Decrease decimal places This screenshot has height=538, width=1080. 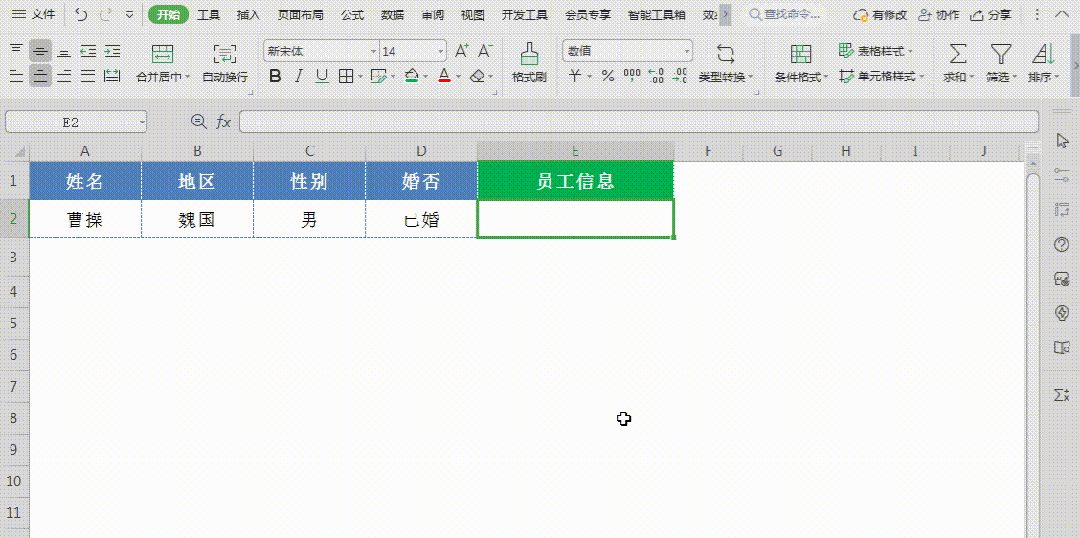tap(680, 76)
